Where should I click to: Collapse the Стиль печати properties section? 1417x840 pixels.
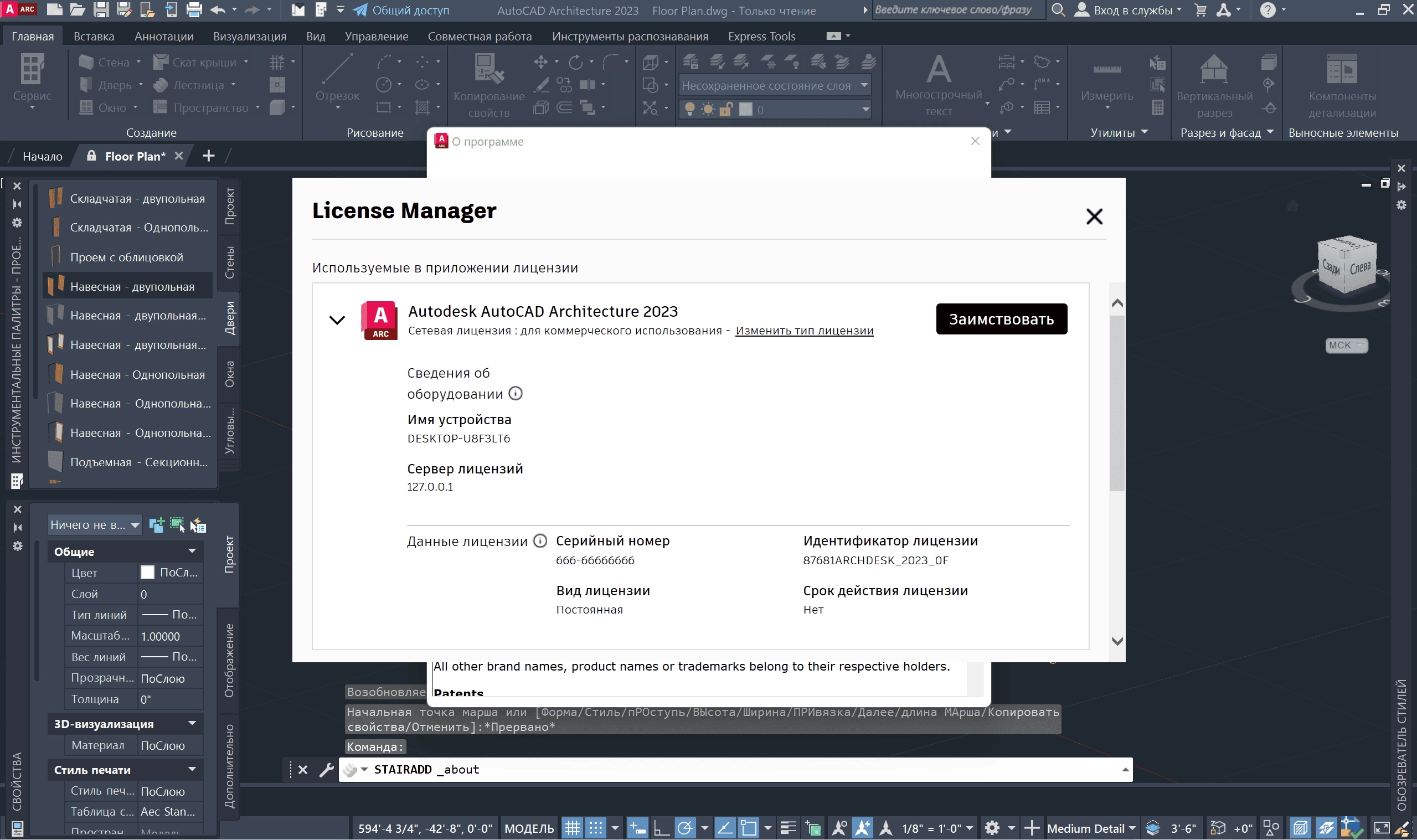click(x=192, y=769)
